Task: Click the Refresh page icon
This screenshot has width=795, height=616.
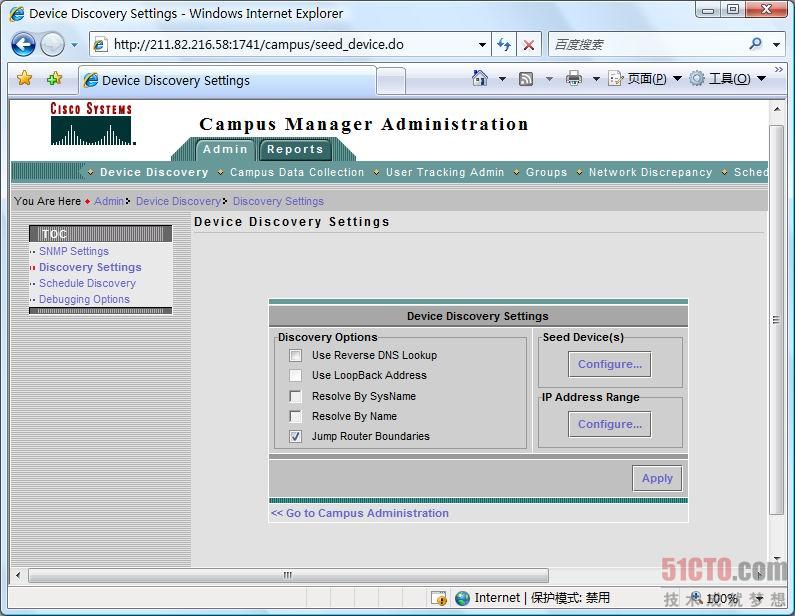Action: click(x=504, y=45)
